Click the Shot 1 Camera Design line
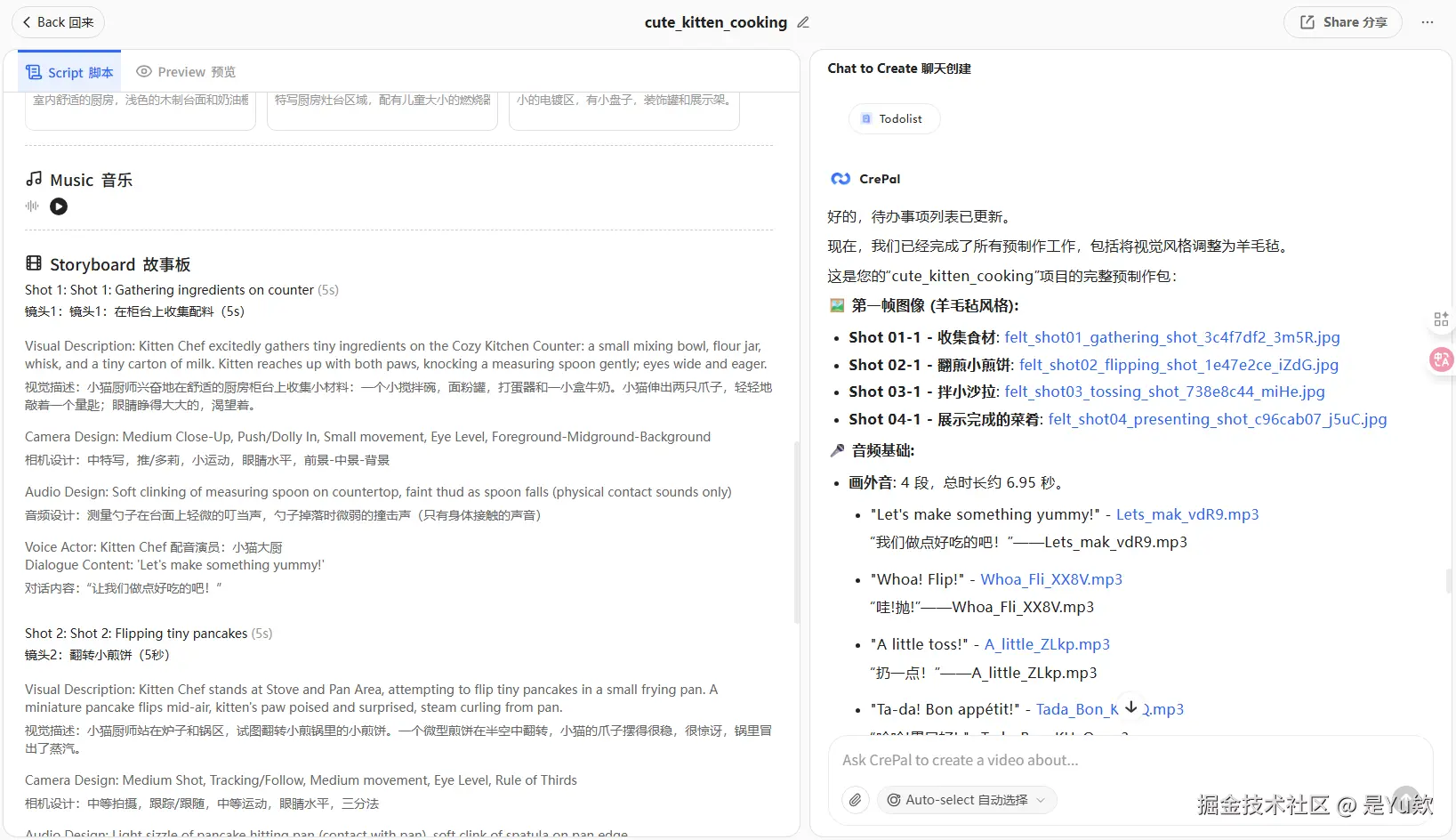This screenshot has height=840, width=1456. [x=367, y=437]
